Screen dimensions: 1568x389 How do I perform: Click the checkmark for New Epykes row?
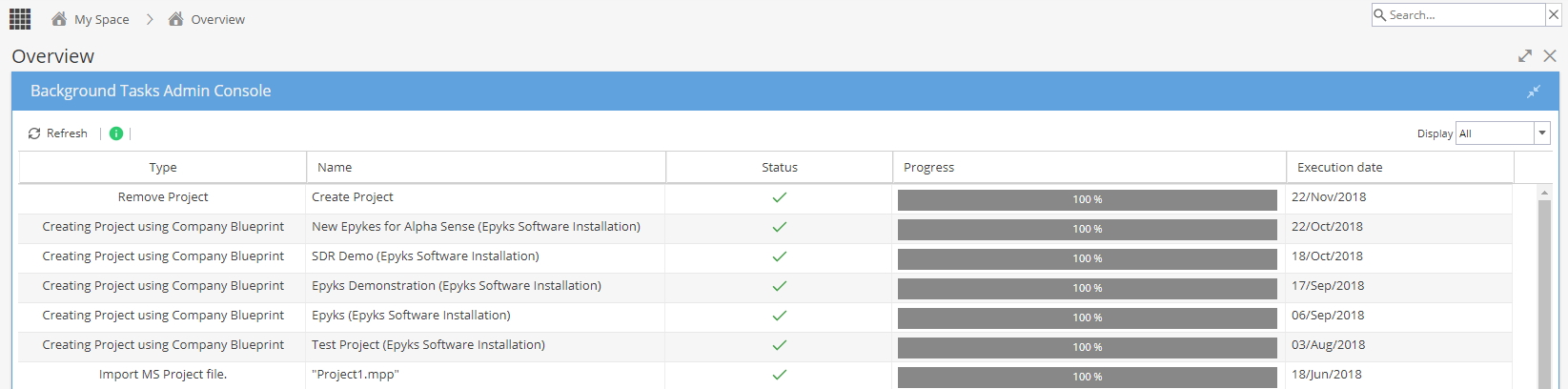coord(780,227)
